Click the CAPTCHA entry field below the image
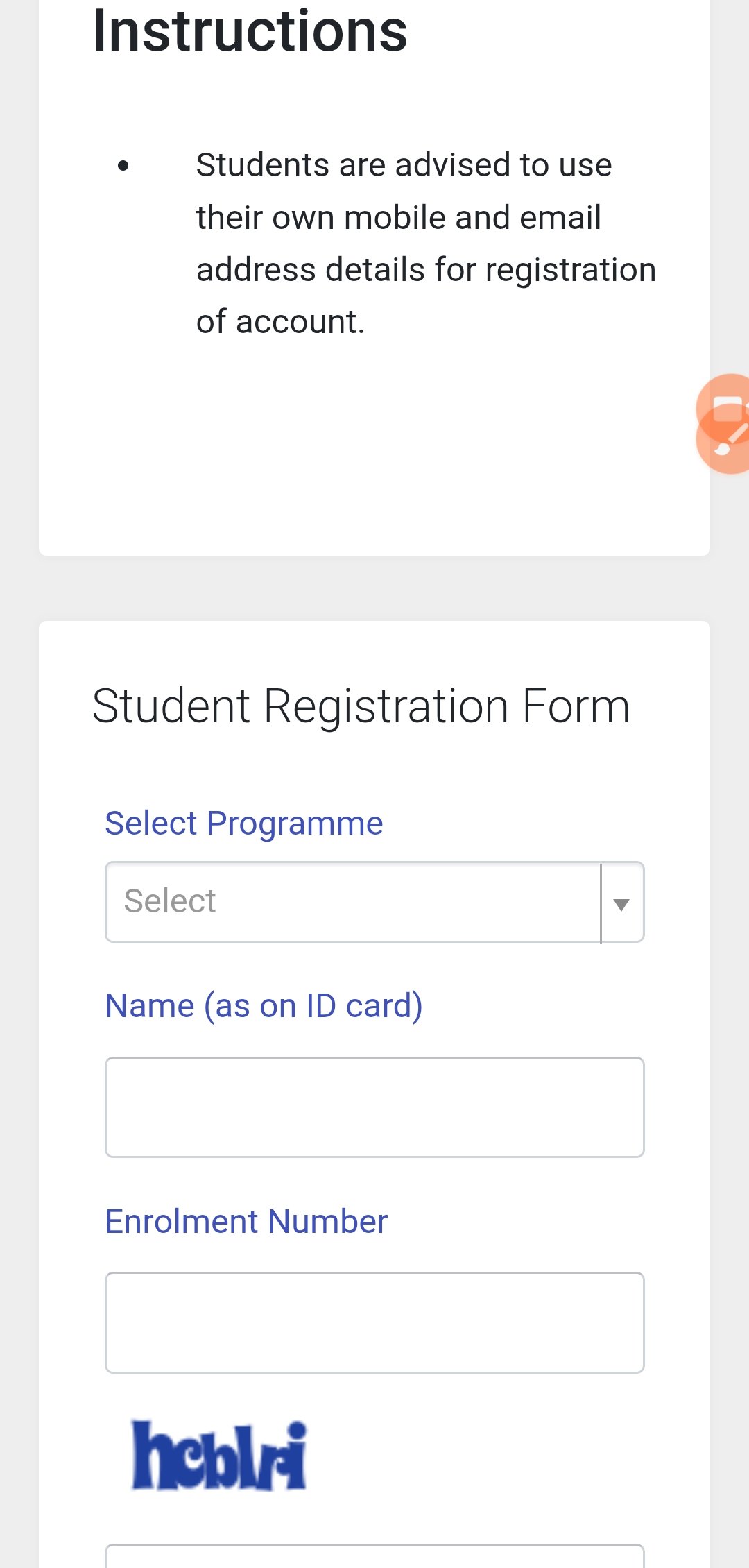 pyautogui.click(x=374, y=1557)
